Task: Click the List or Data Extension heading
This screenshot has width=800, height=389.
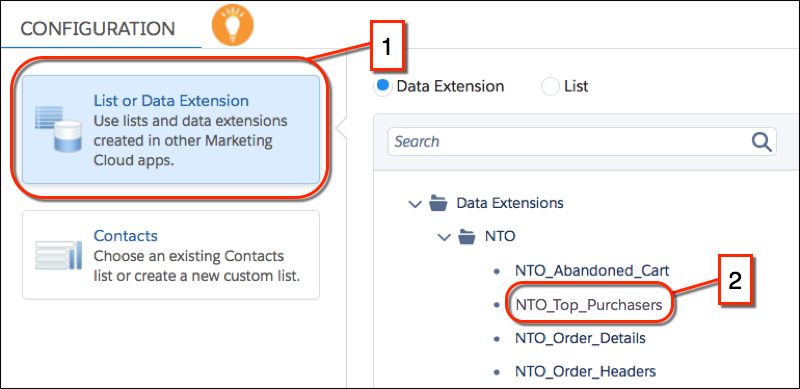Action: click(x=171, y=101)
